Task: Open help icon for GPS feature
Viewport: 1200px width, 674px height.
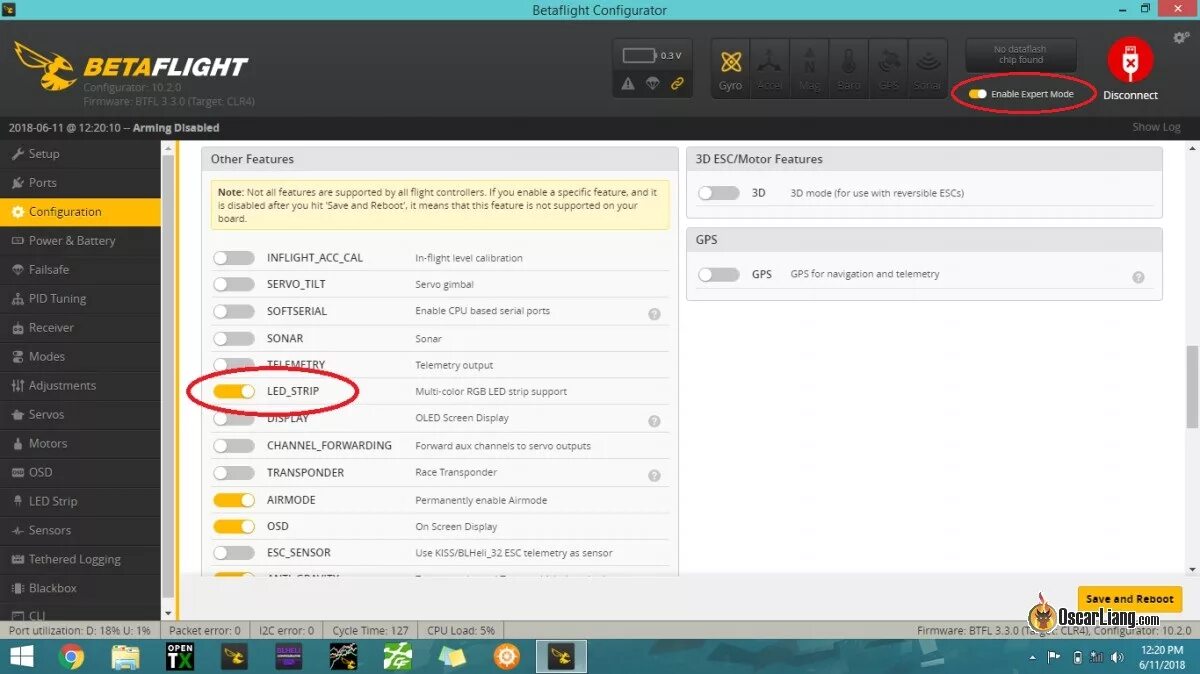Action: (1138, 277)
